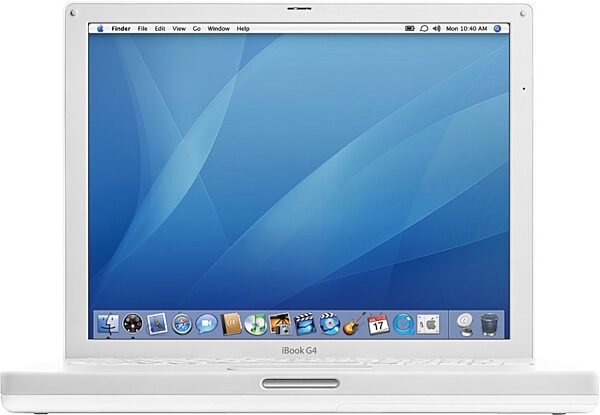Open the Help menu

[x=243, y=28]
